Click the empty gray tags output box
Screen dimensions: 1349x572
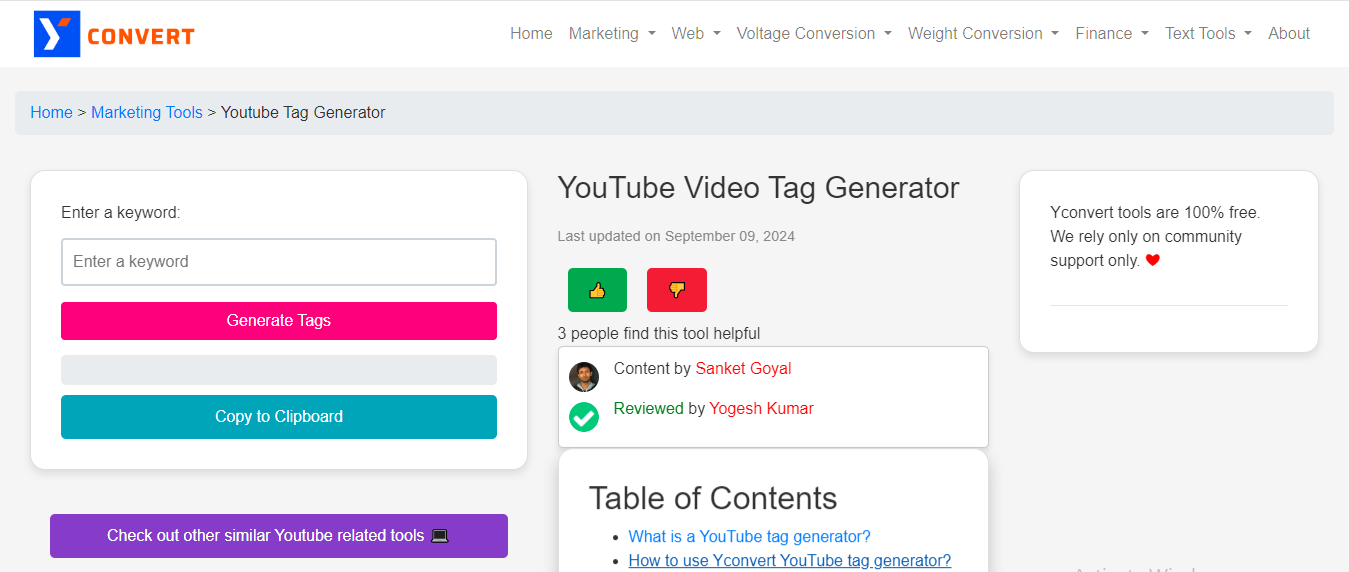[x=279, y=370]
